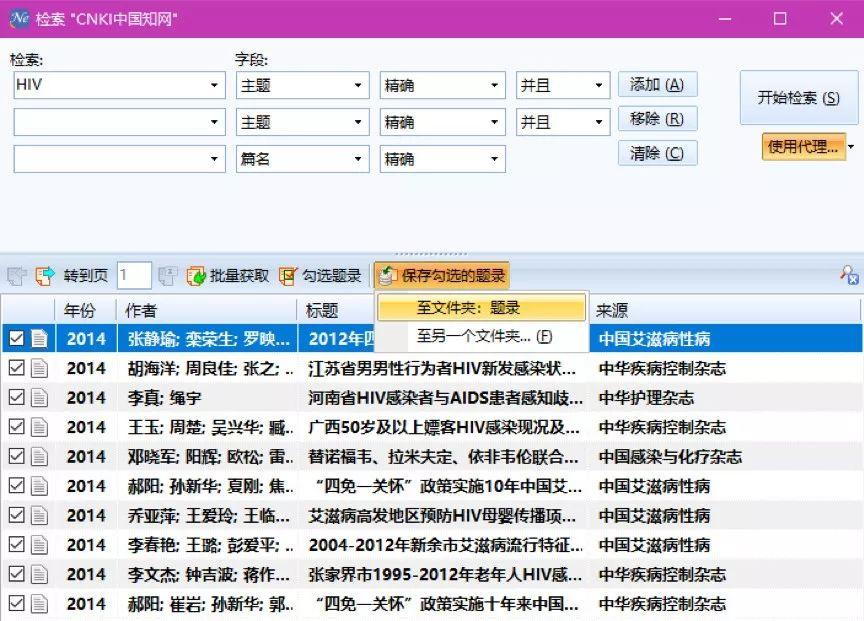Click the 勾选题录 check records icon
Screen dimensions: 864x621
coord(287,276)
